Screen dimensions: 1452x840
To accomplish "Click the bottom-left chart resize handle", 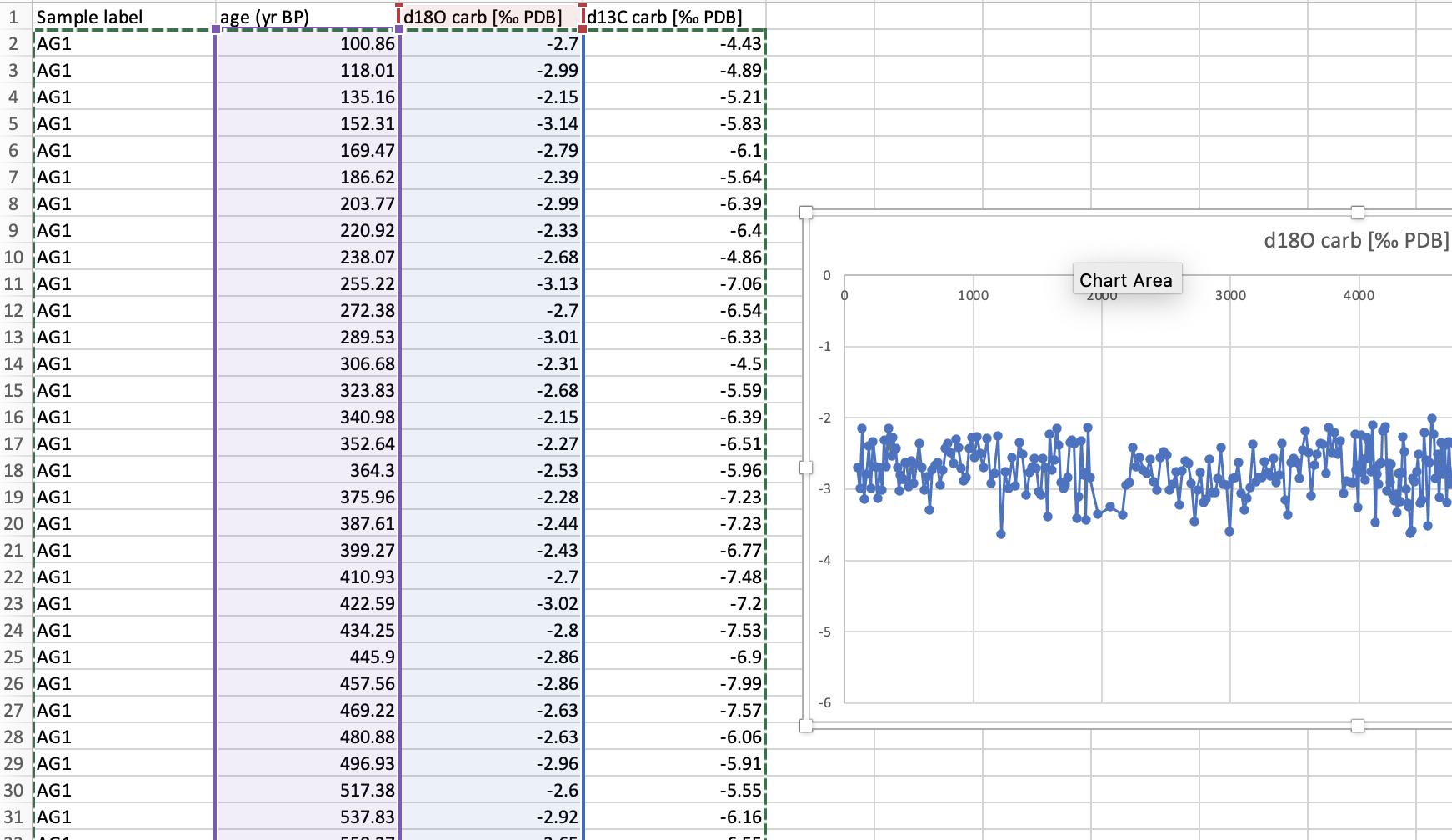I will click(806, 726).
